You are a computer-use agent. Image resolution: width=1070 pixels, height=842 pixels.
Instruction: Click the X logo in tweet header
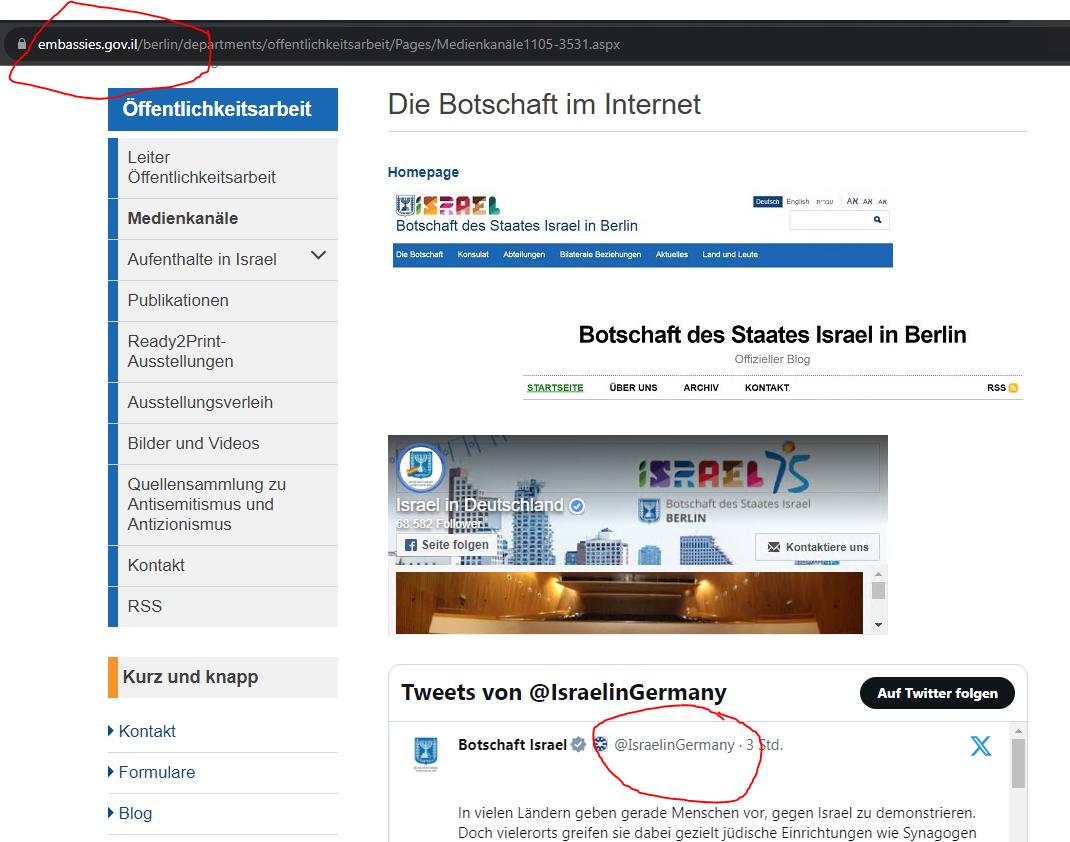click(981, 746)
